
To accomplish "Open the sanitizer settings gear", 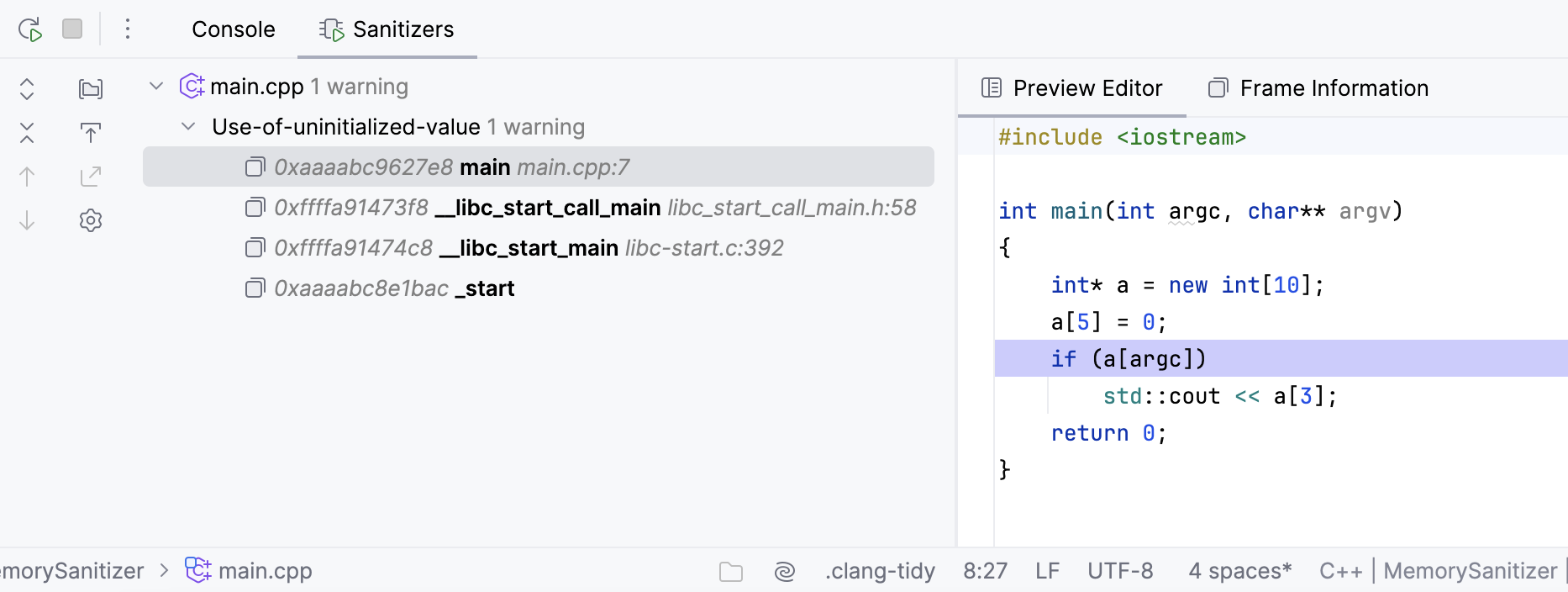I will coord(91,220).
